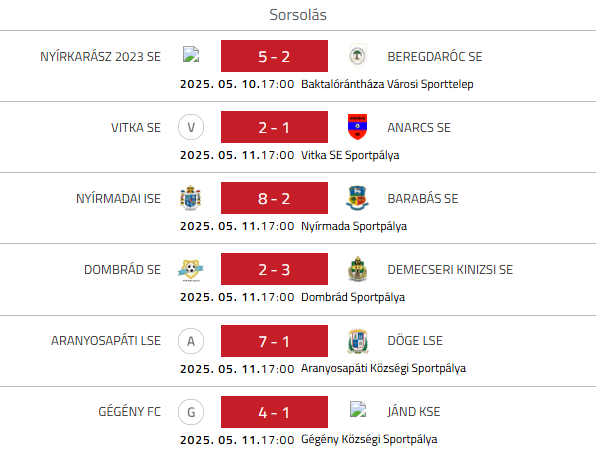Image resolution: width=597 pixels, height=464 pixels.
Task: Click the Demecseri Kinizsi SE crest
Action: pos(358,269)
